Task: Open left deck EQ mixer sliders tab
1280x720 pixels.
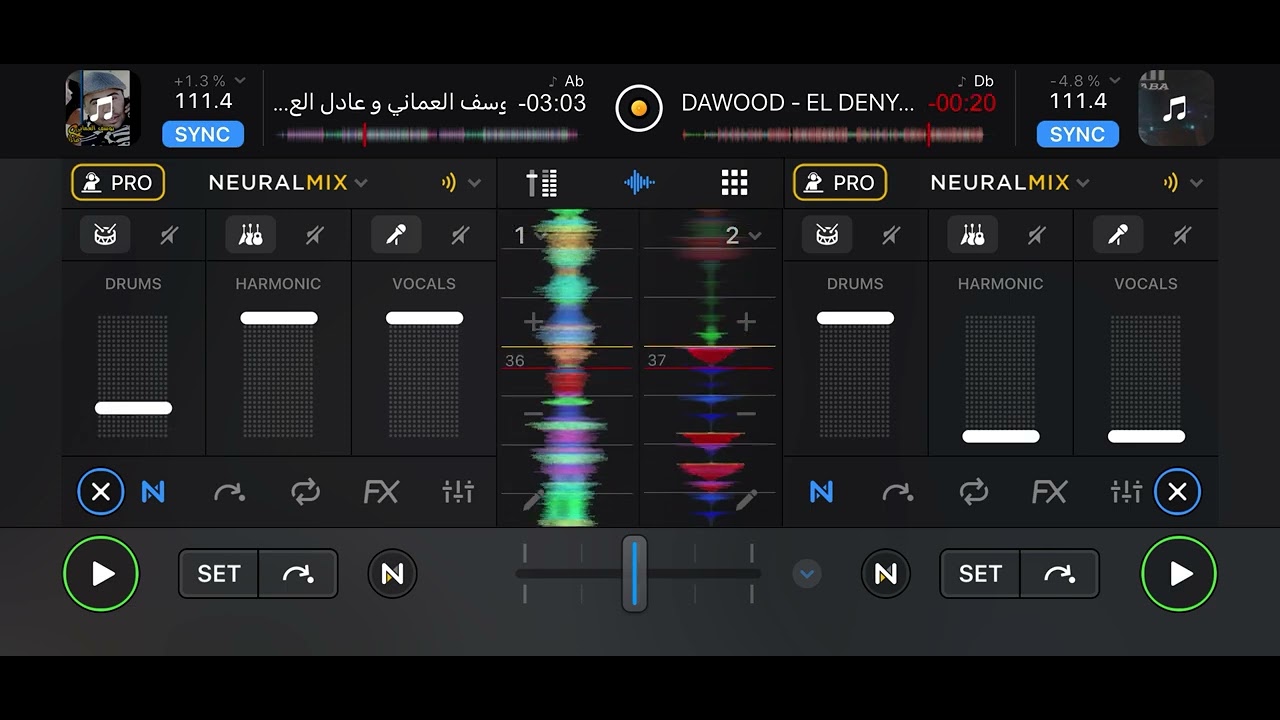Action: (x=458, y=491)
